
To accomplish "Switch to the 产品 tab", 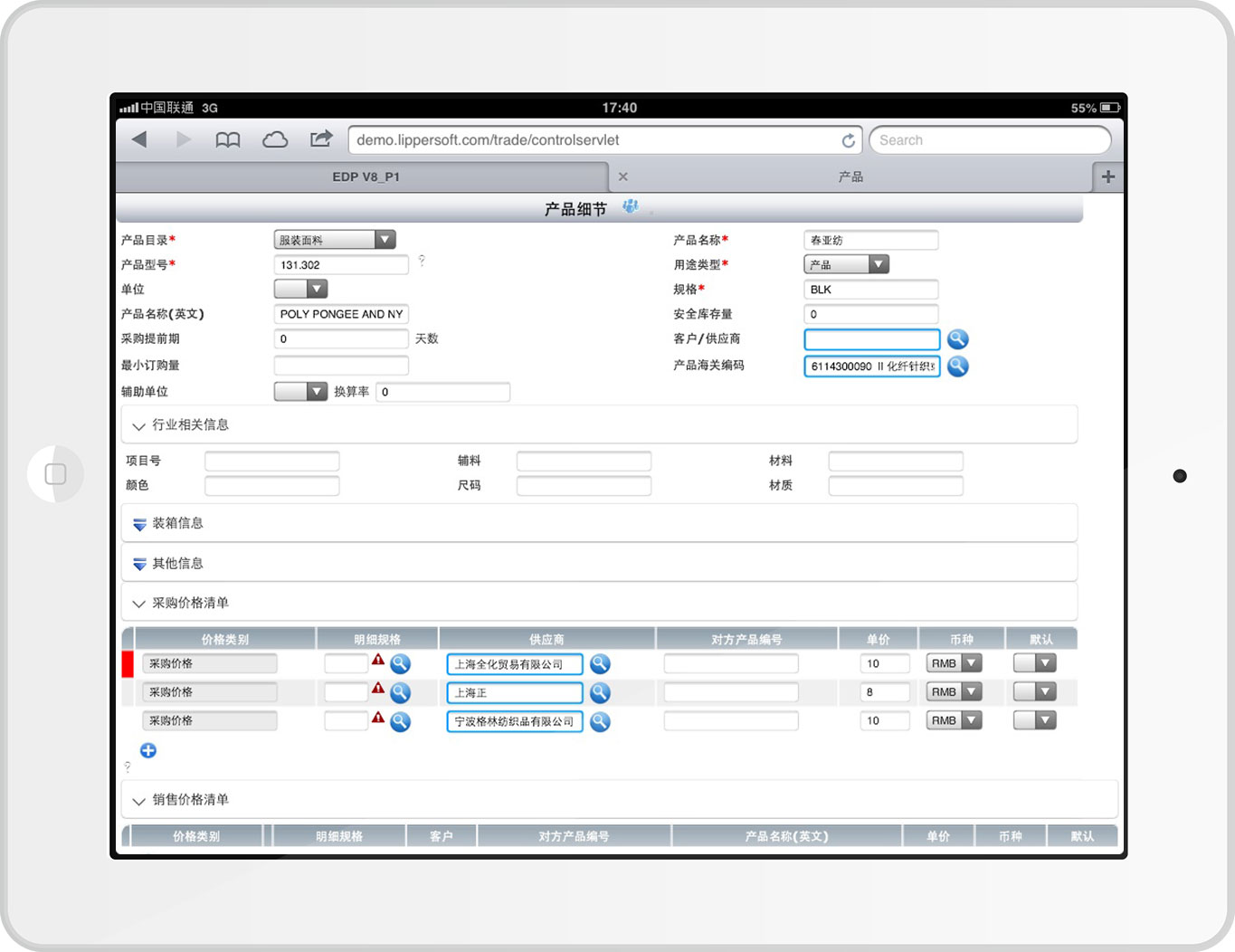I will pos(850,176).
